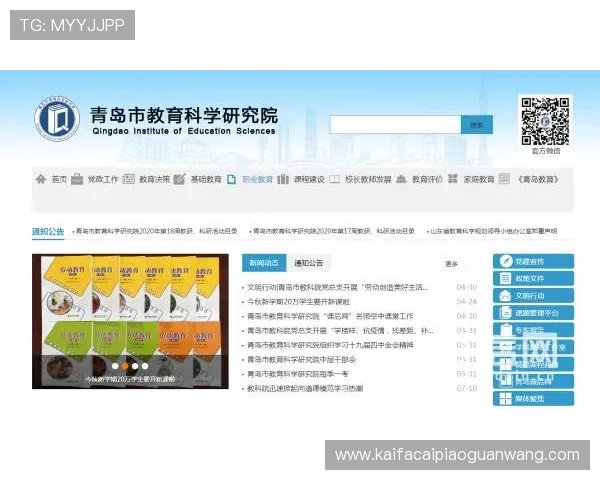Switch to the 通知公告 tab

pos(308,263)
